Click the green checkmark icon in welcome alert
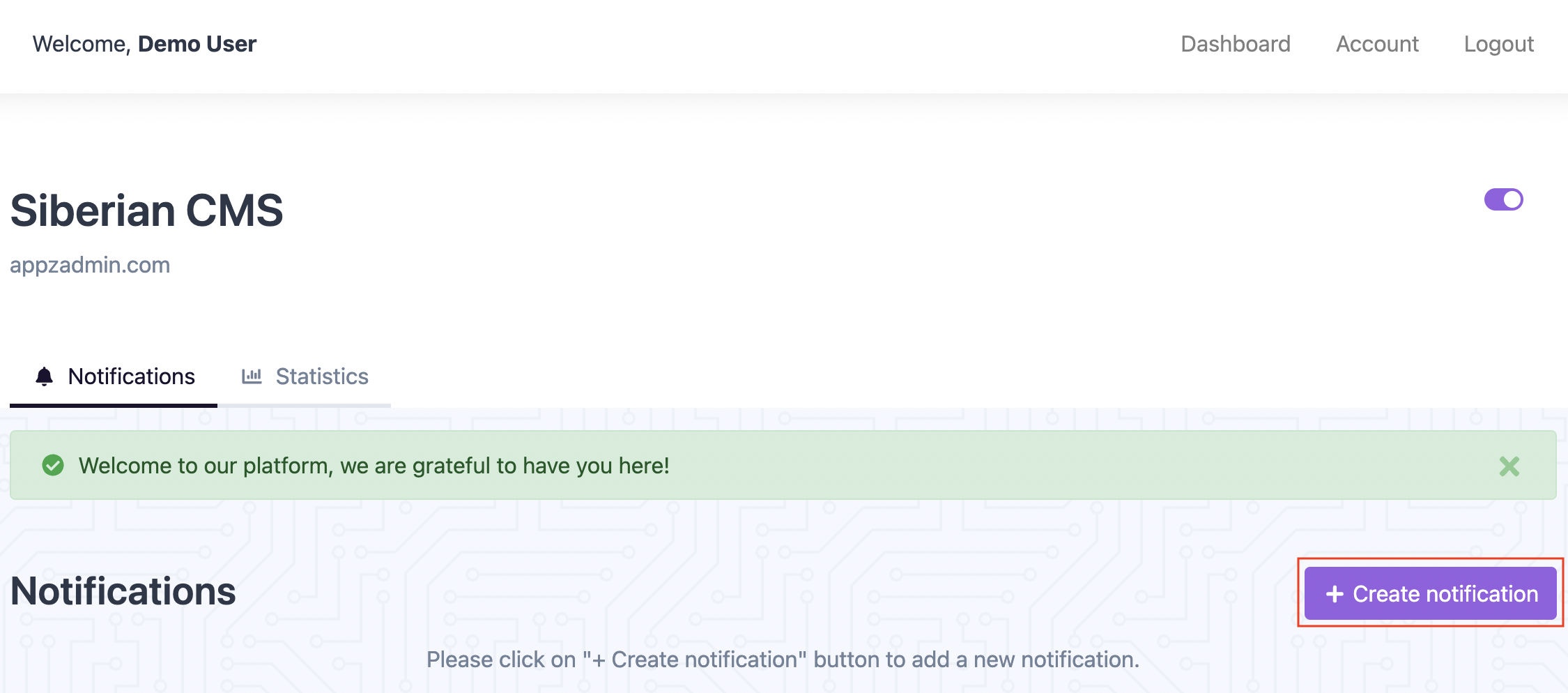 tap(53, 465)
